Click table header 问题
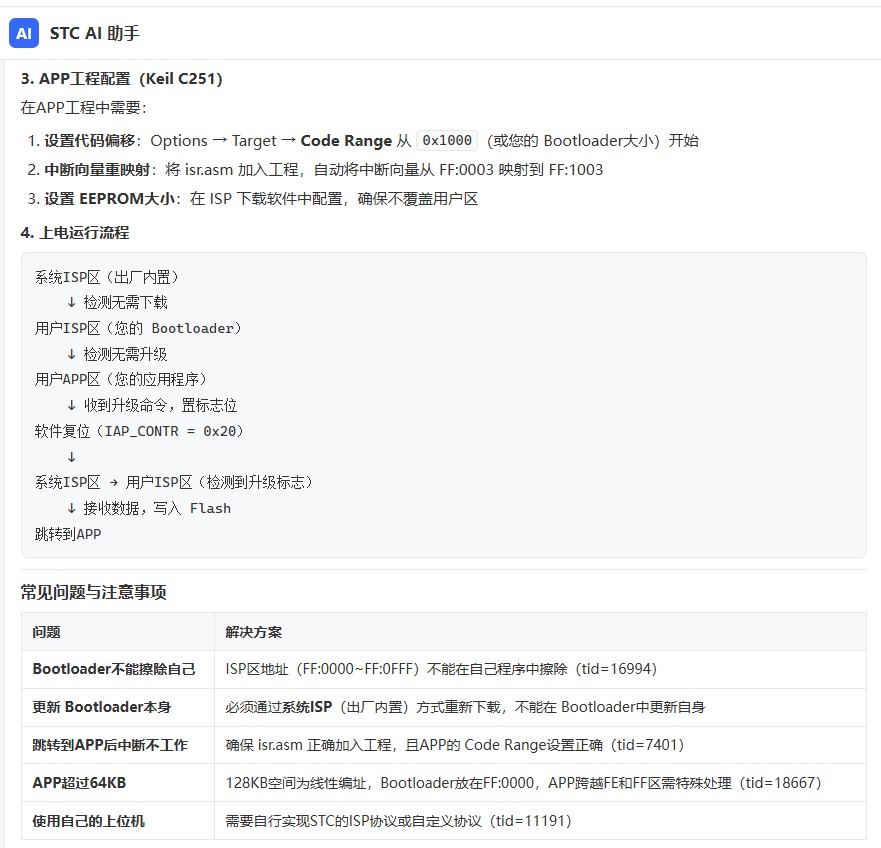The width and height of the screenshot is (881, 848). tap(118, 632)
